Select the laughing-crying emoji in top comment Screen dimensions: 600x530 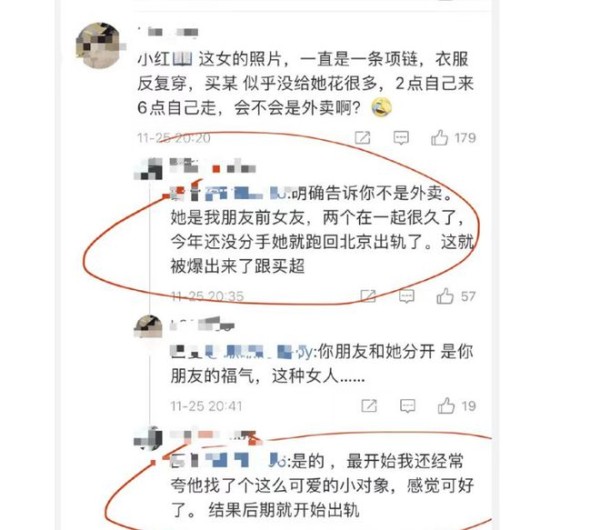tap(382, 107)
